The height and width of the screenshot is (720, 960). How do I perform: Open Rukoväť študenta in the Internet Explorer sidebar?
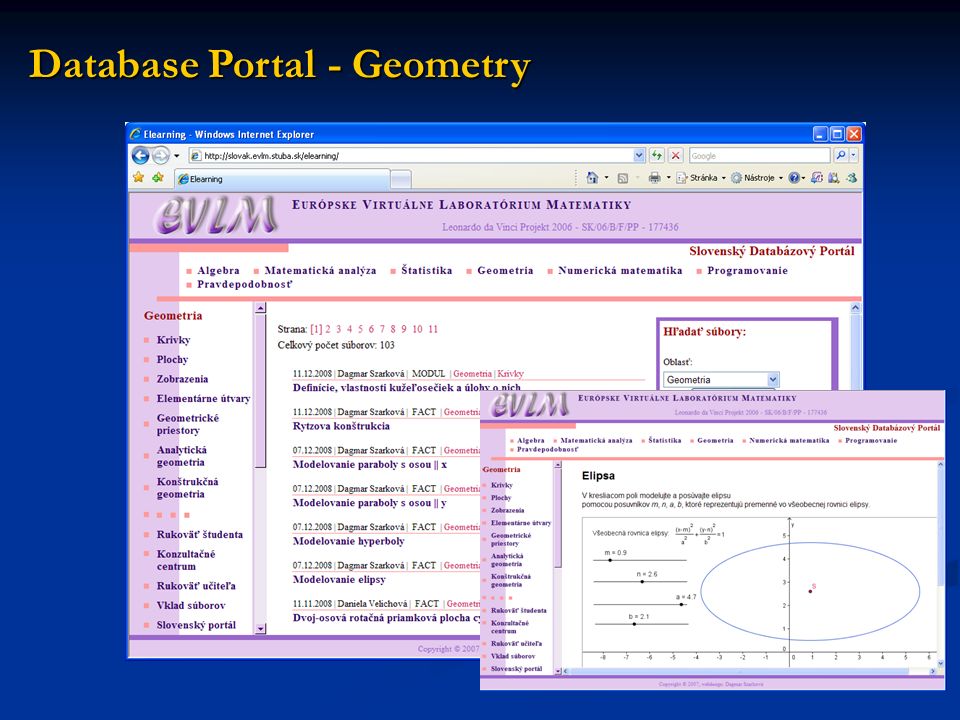200,534
